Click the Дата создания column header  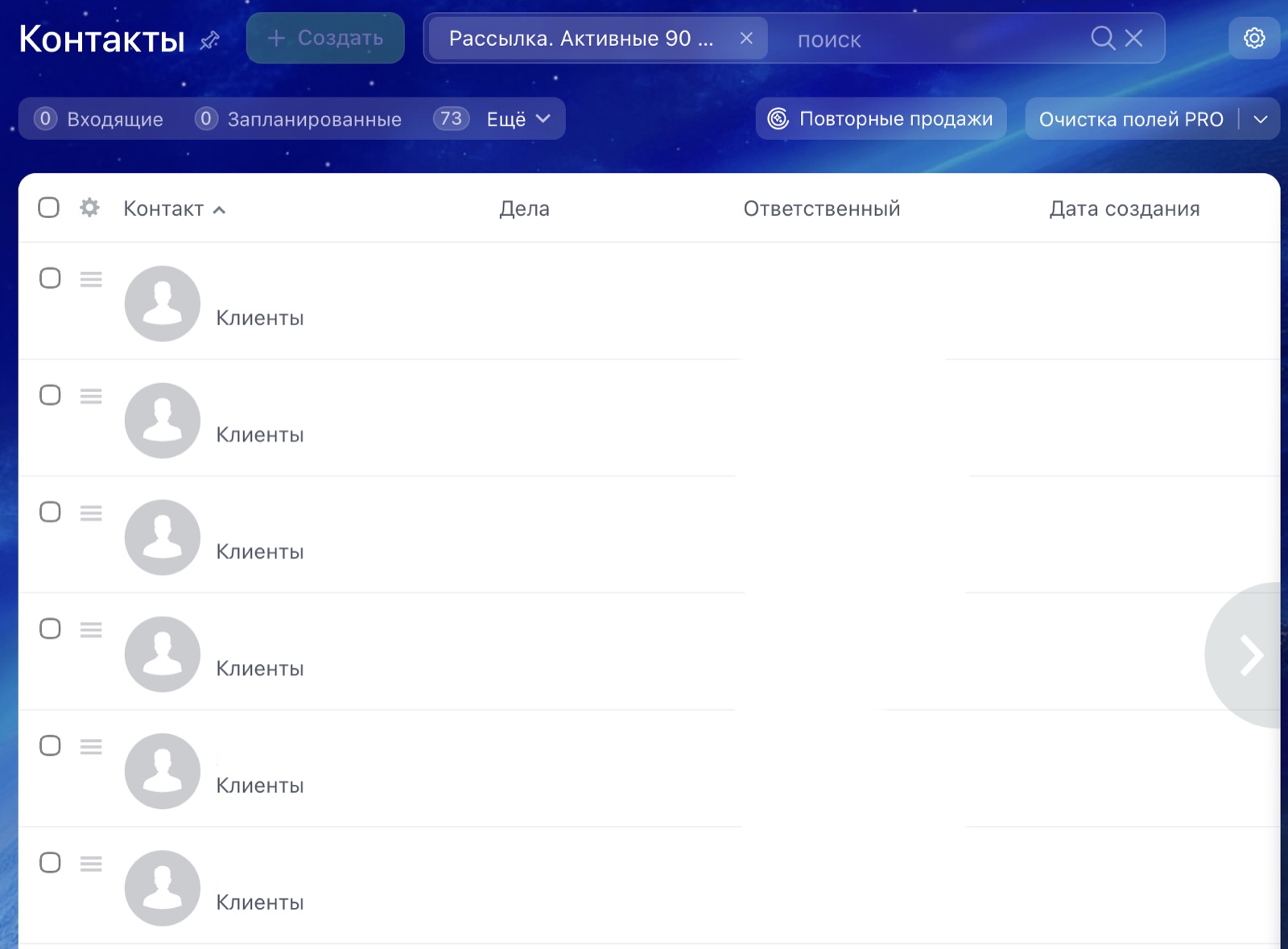point(1125,208)
